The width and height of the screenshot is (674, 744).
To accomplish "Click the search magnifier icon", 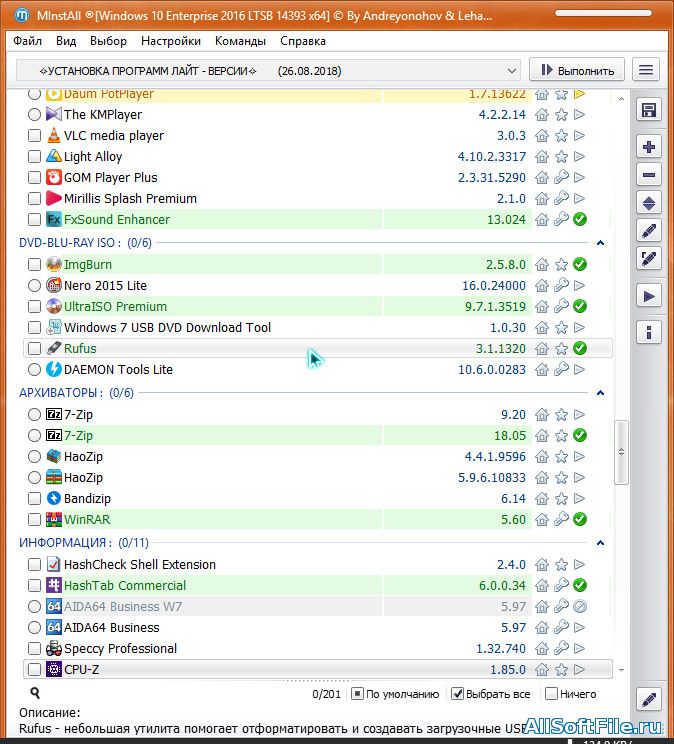I will (35, 693).
